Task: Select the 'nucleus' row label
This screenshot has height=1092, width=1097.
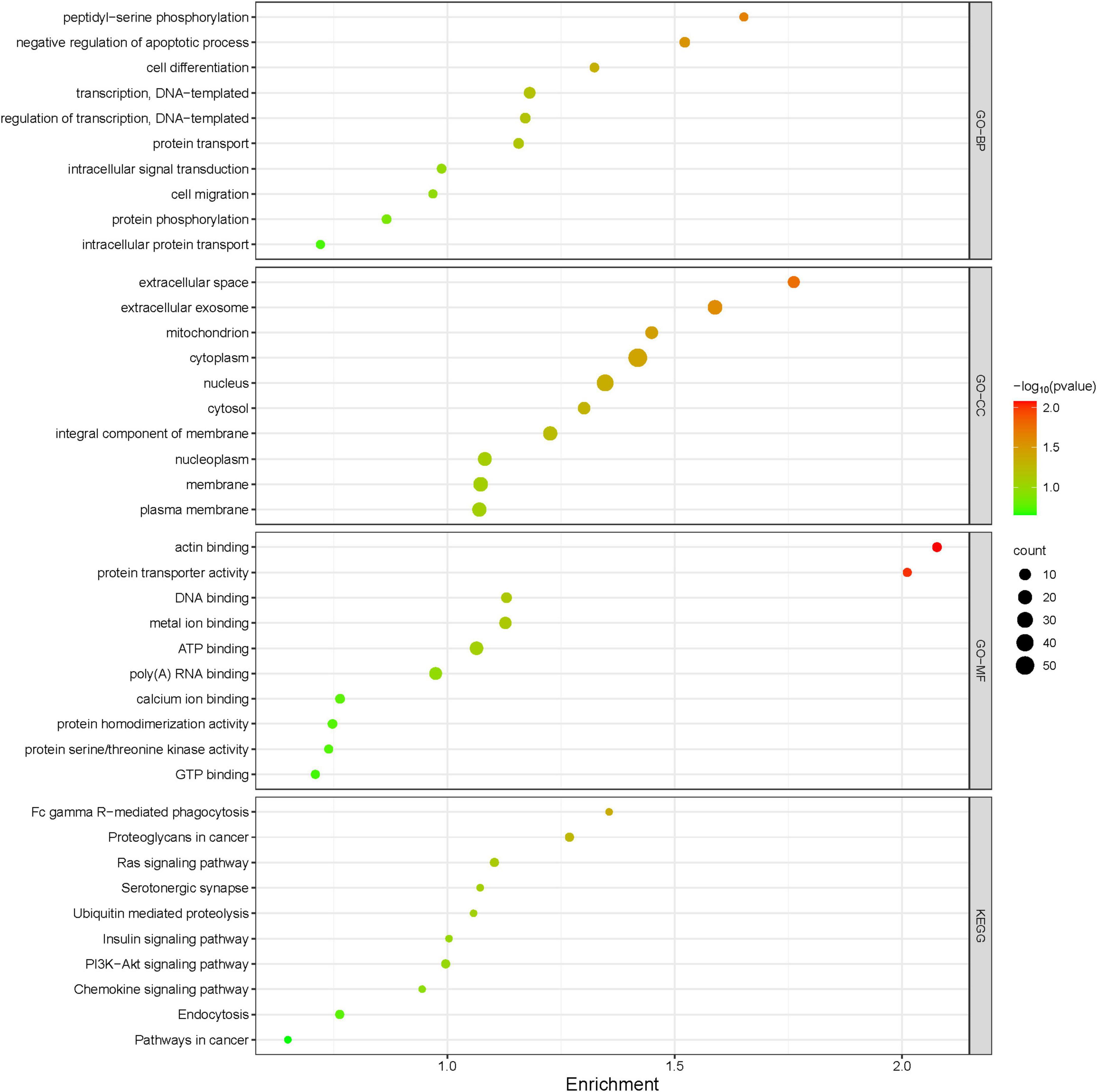Action: [226, 383]
